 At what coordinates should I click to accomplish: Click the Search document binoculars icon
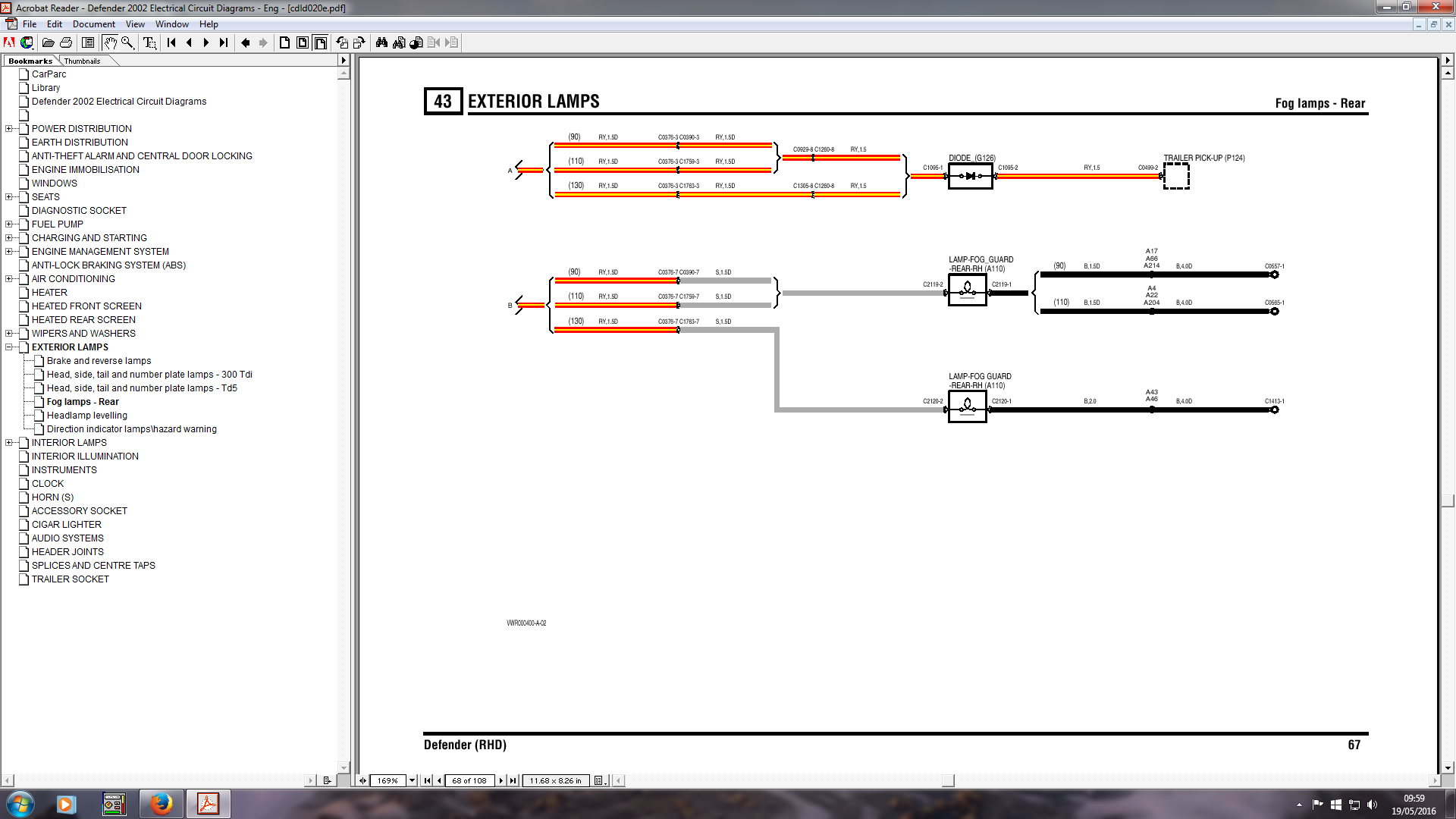tap(399, 42)
